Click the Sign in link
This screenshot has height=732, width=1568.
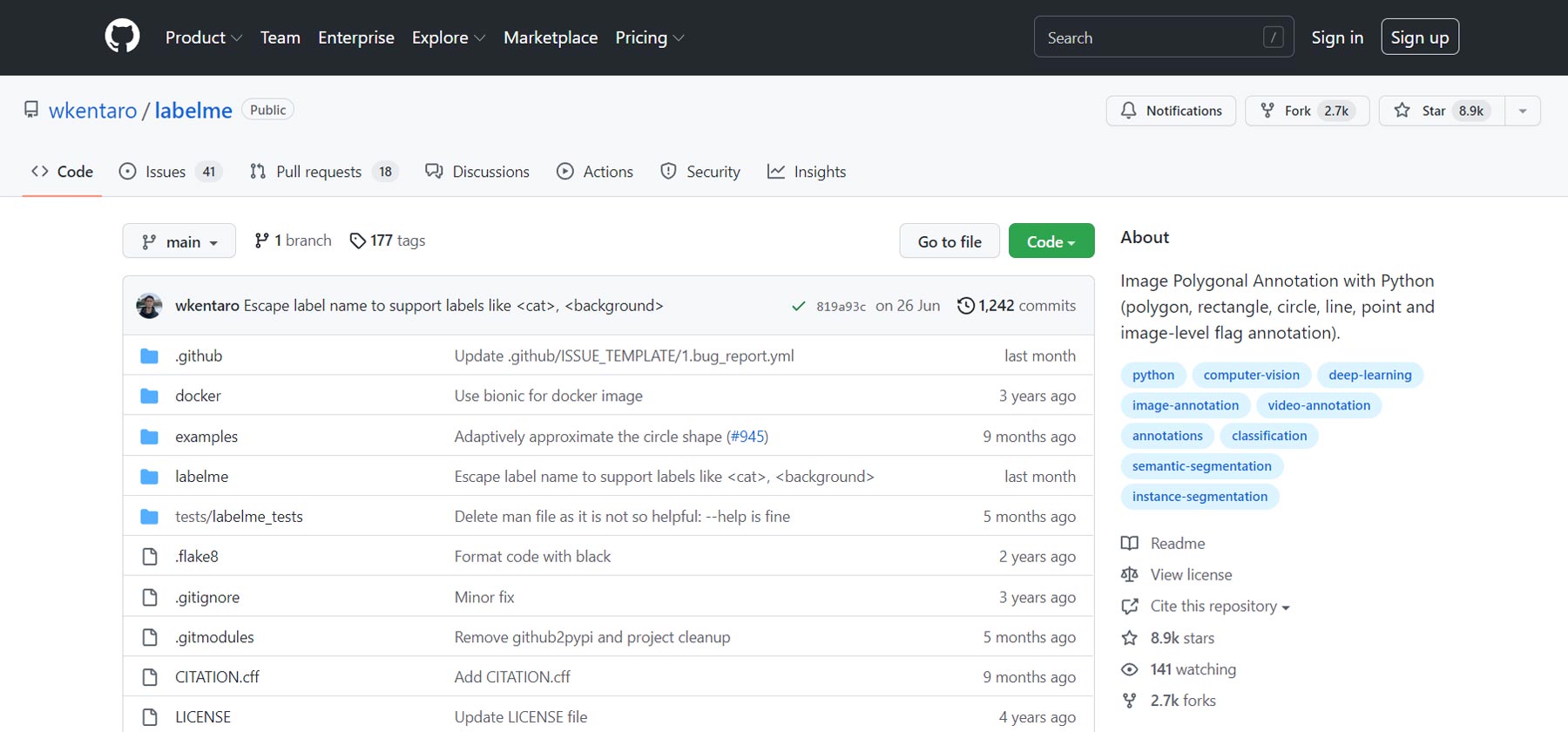pyautogui.click(x=1337, y=37)
